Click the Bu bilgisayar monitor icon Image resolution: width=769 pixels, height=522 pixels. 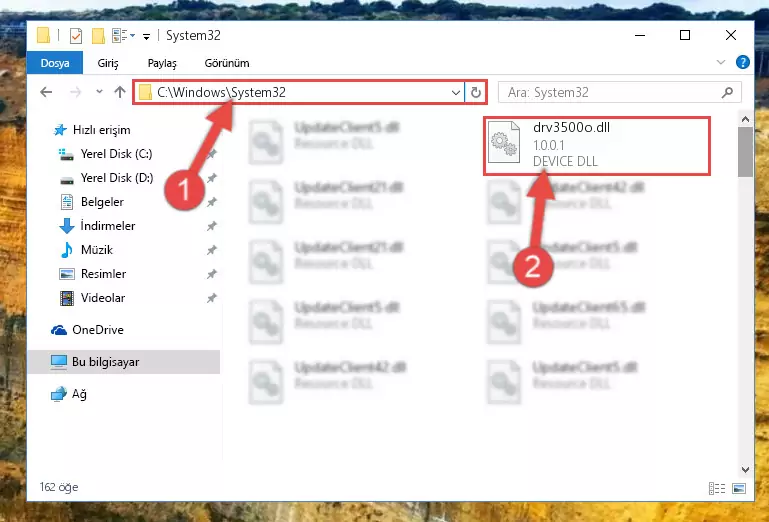click(x=59, y=362)
